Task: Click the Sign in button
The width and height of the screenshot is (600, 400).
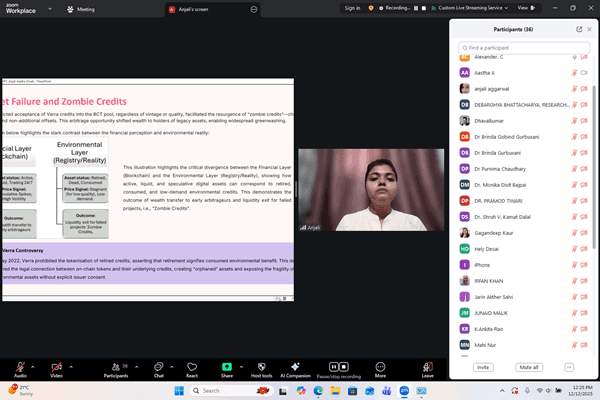Action: pyautogui.click(x=352, y=8)
